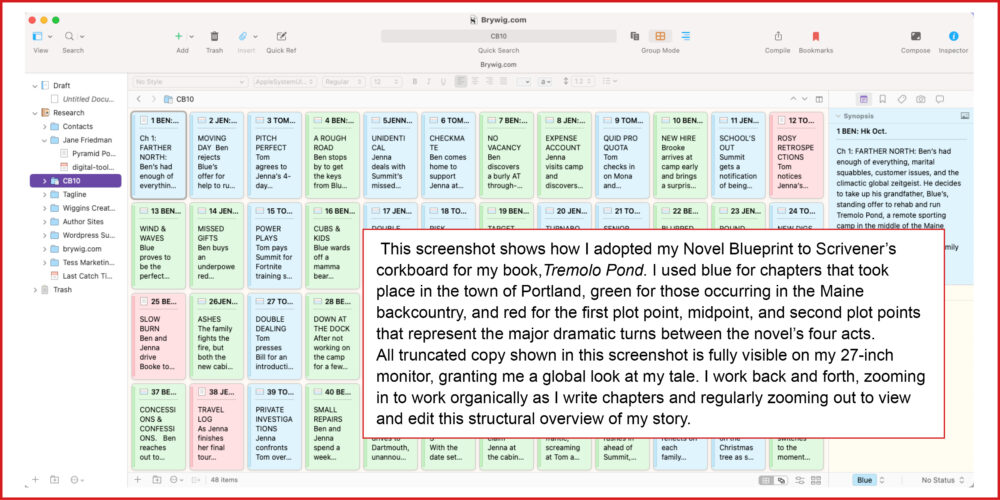Open the Bookmarks toolbar icon
The width and height of the screenshot is (1000, 500).
click(x=816, y=36)
